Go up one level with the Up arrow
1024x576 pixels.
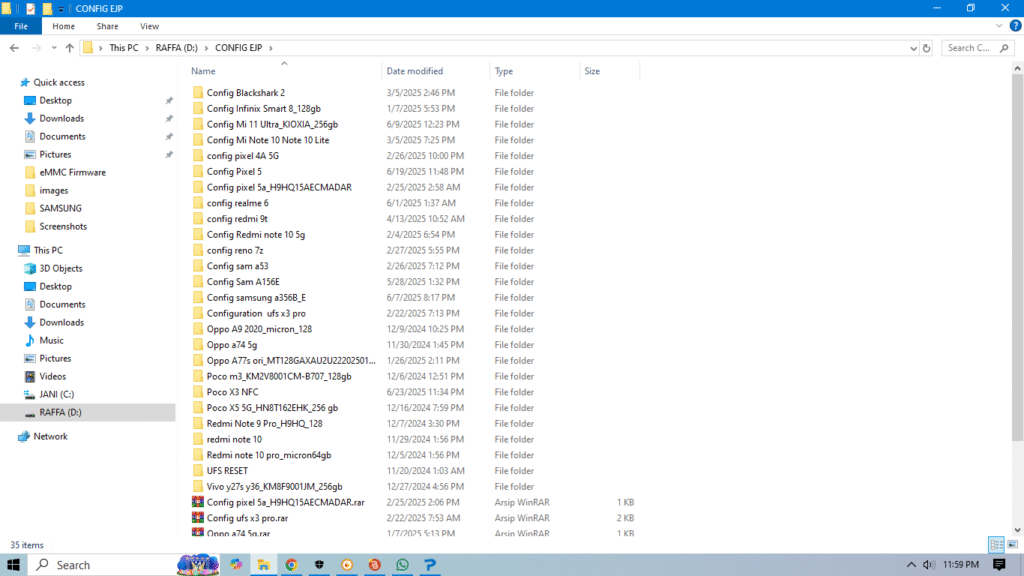point(69,48)
